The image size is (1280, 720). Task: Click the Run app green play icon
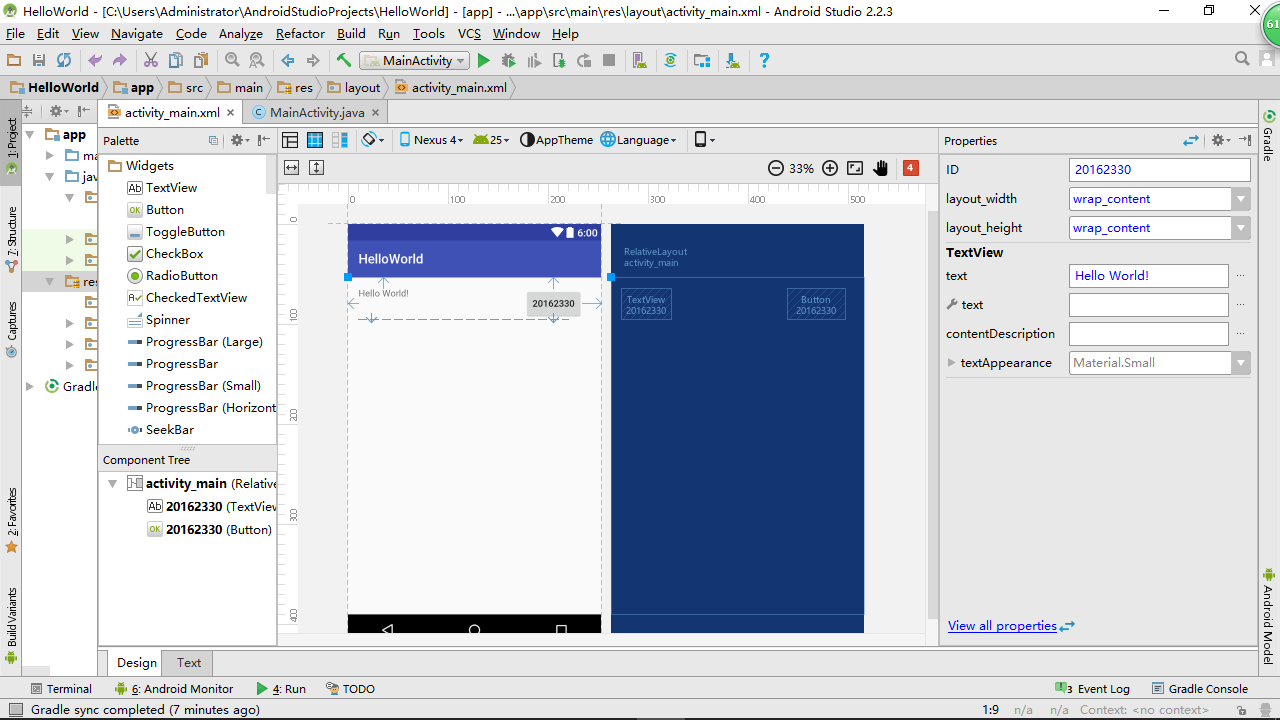pyautogui.click(x=483, y=60)
